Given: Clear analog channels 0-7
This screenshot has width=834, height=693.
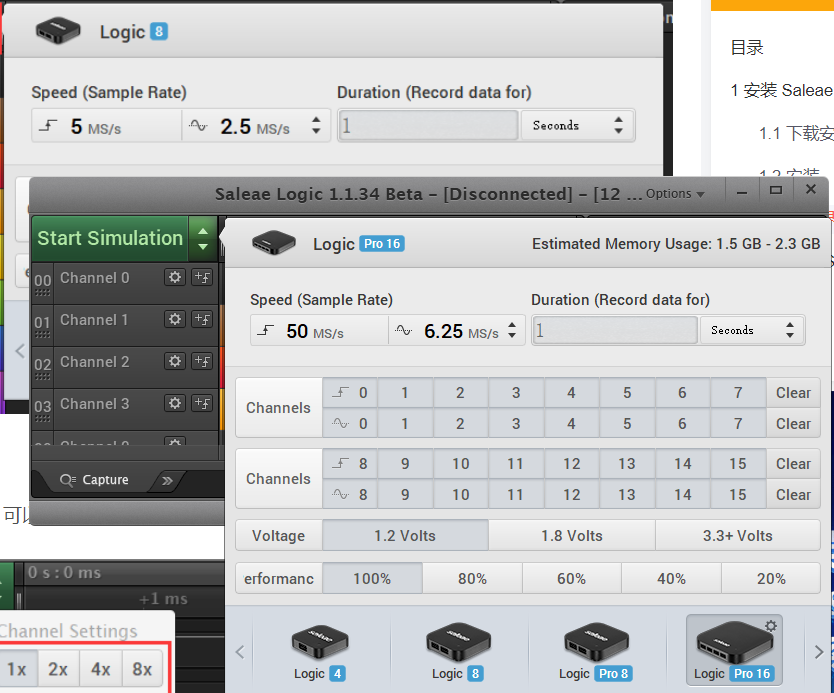Looking at the screenshot, I should (x=793, y=424).
